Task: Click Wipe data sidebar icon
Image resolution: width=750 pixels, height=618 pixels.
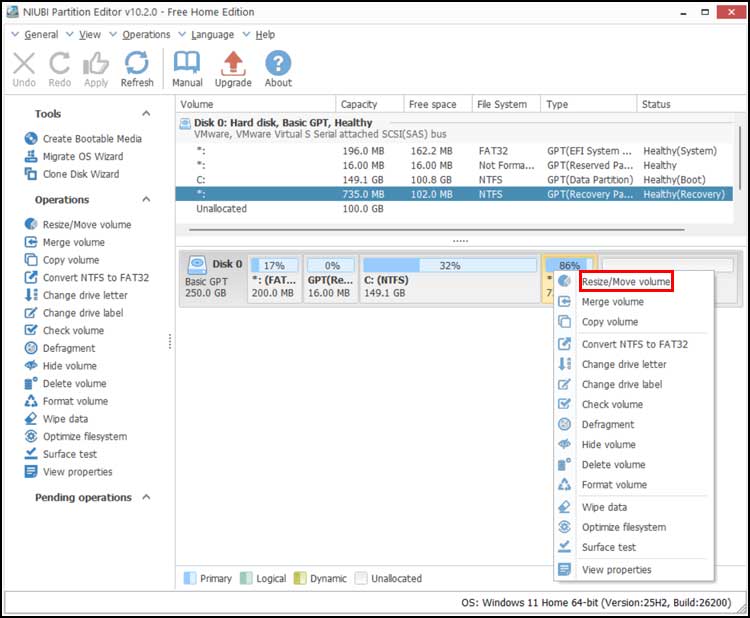Action: click(31, 419)
